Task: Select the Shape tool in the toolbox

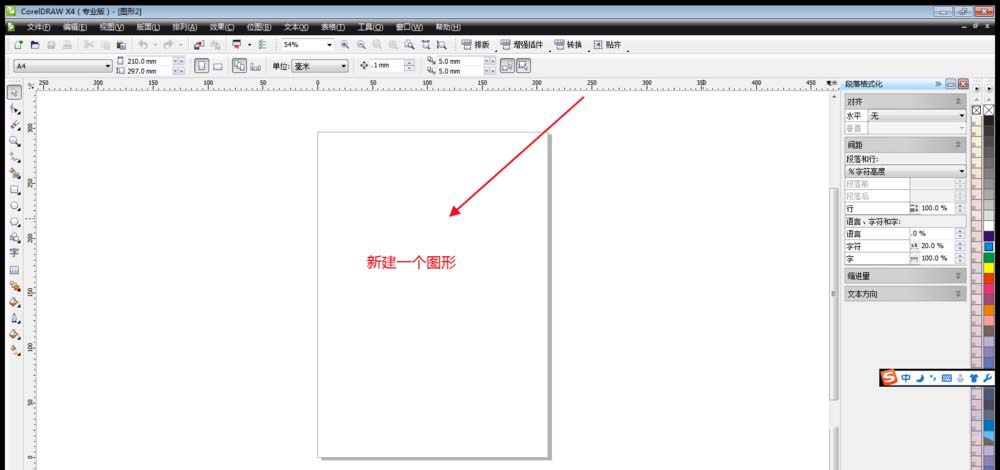Action: [15, 109]
